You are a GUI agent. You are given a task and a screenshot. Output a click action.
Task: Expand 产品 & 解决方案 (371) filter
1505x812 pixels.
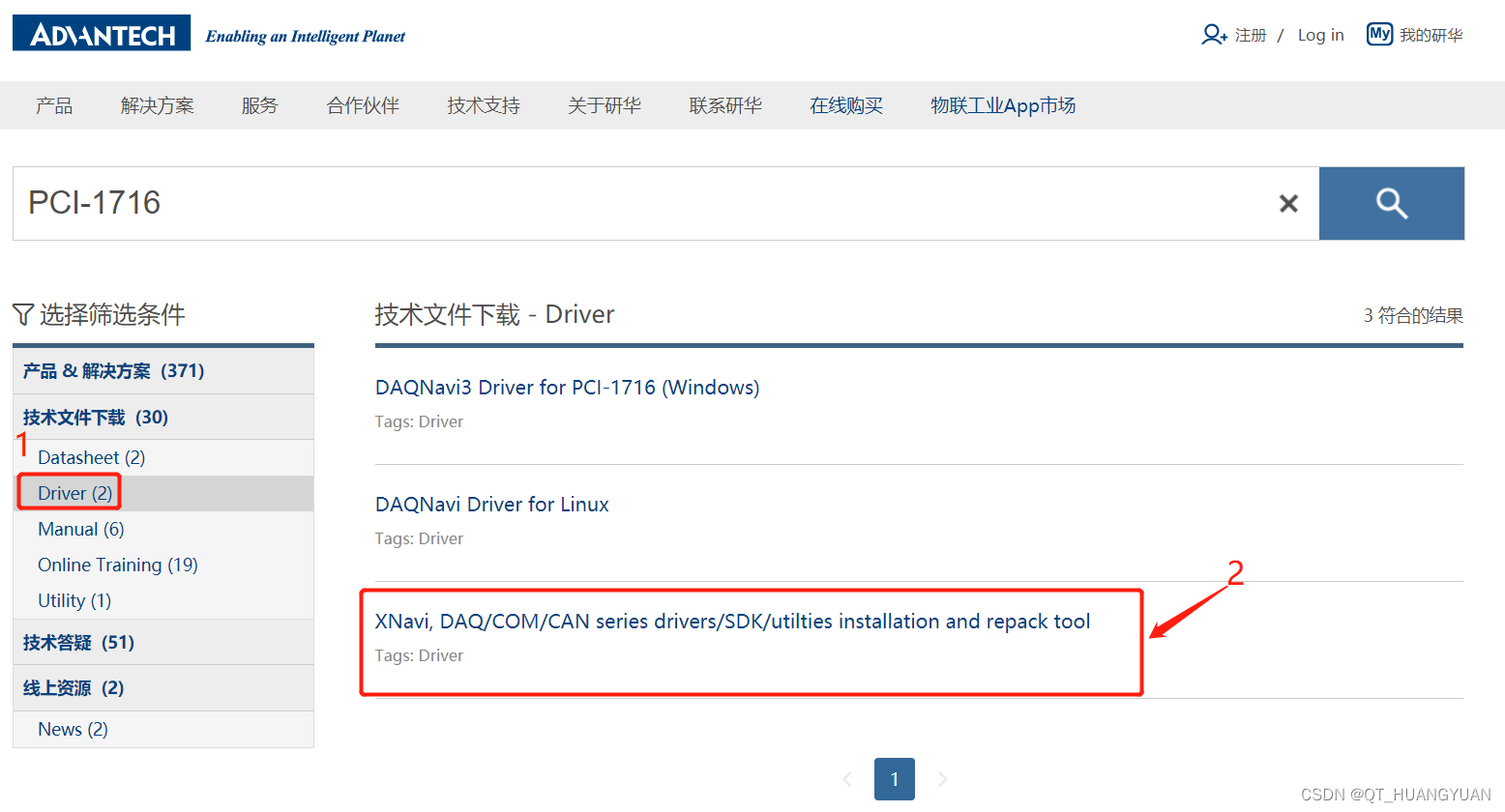point(163,371)
